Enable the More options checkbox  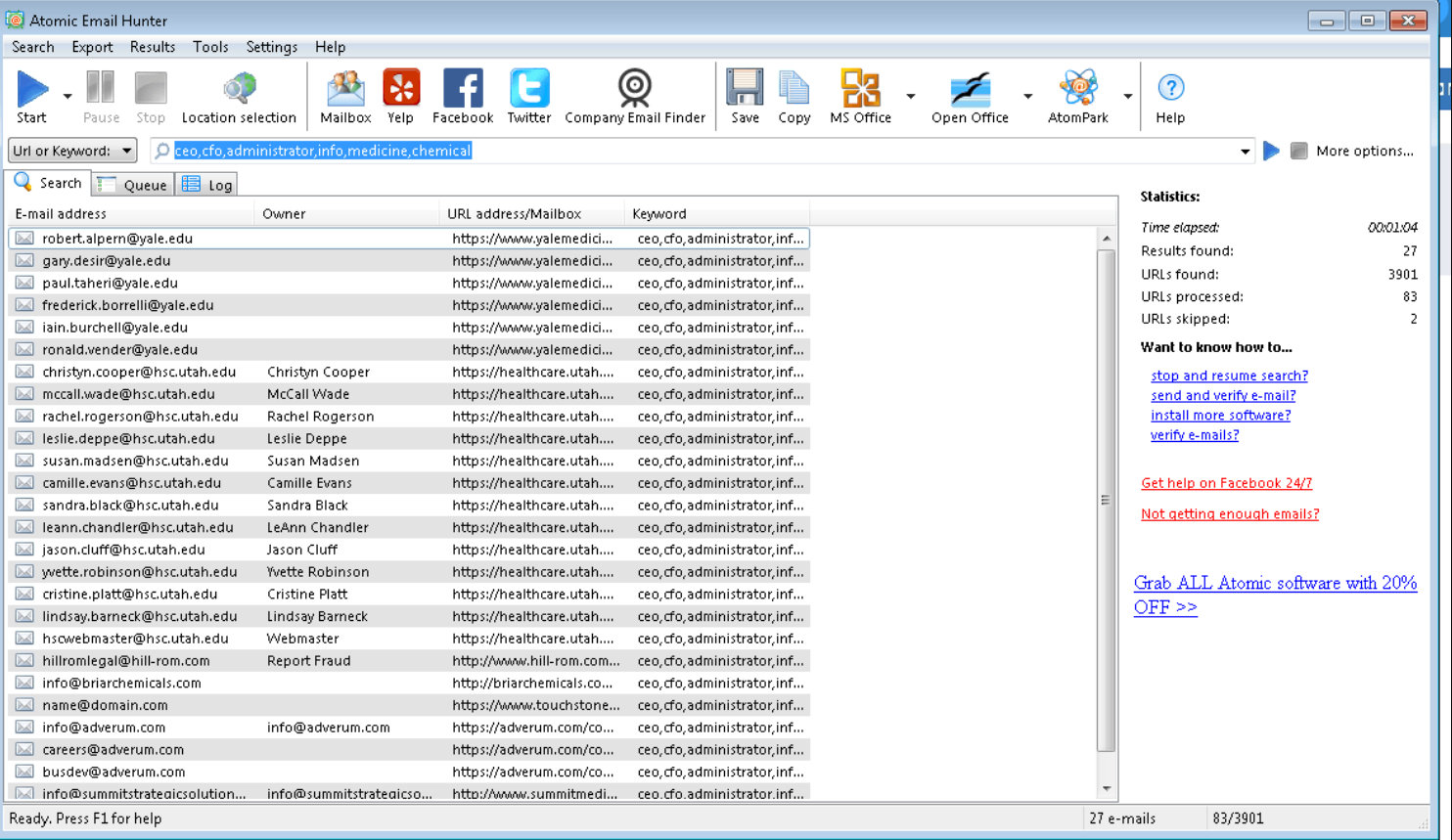tap(1298, 150)
